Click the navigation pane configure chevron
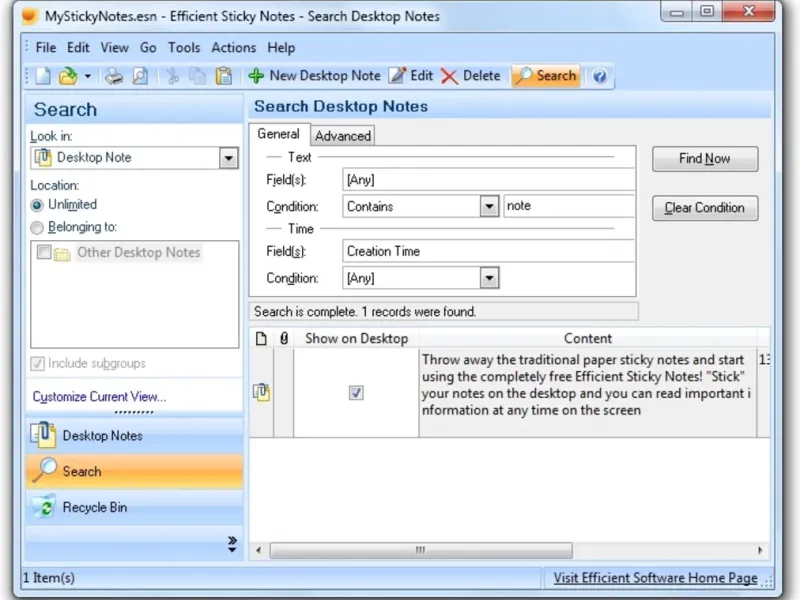800x600 pixels. [232, 544]
